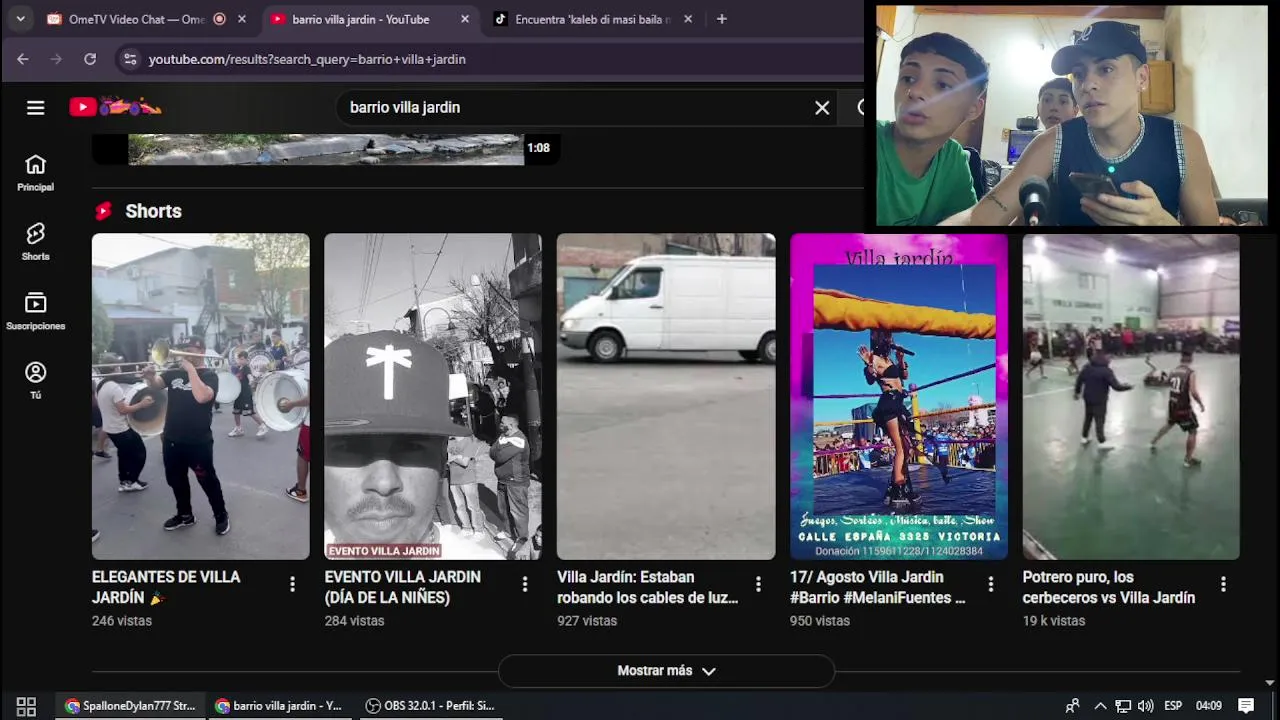1280x720 pixels.
Task: Click the browser forward arrow
Action: coord(56,59)
